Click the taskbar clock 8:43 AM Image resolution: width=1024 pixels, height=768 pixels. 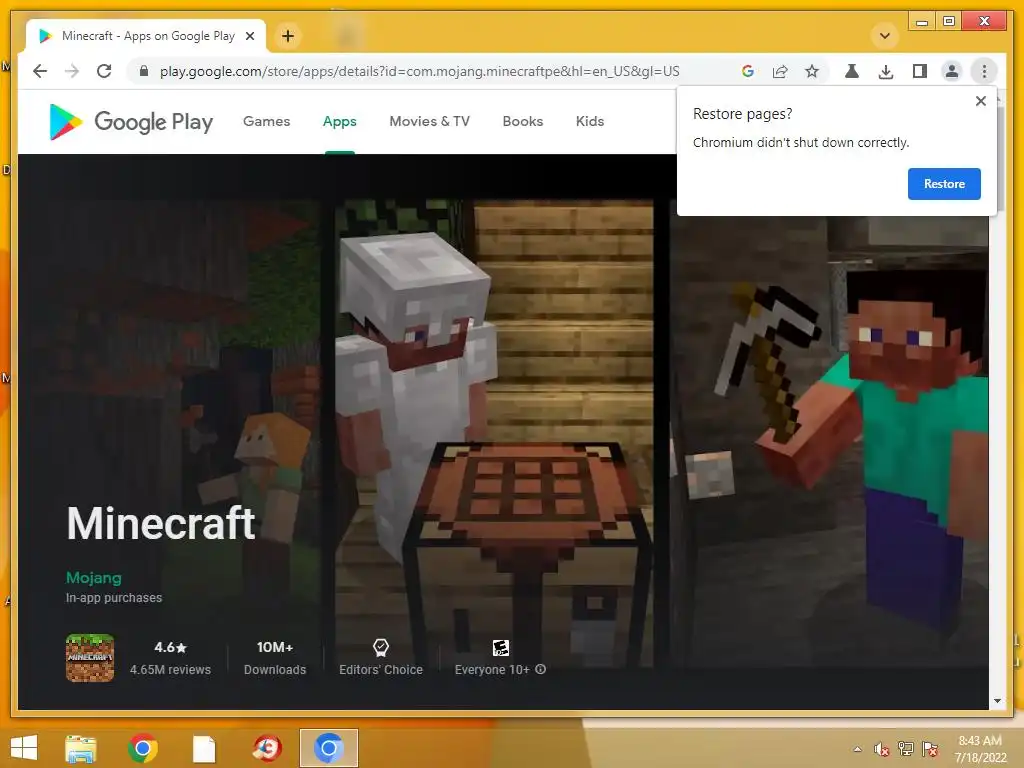click(x=980, y=749)
